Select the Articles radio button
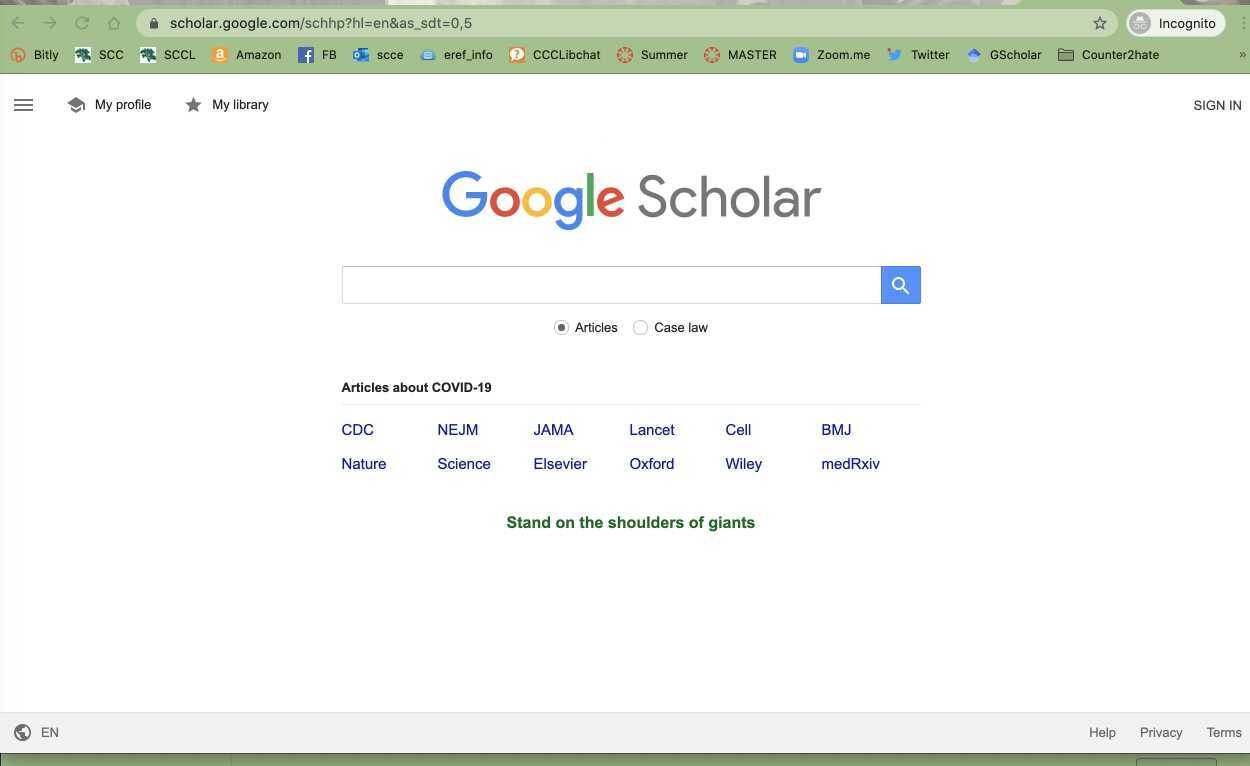This screenshot has height=766, width=1250. [561, 327]
